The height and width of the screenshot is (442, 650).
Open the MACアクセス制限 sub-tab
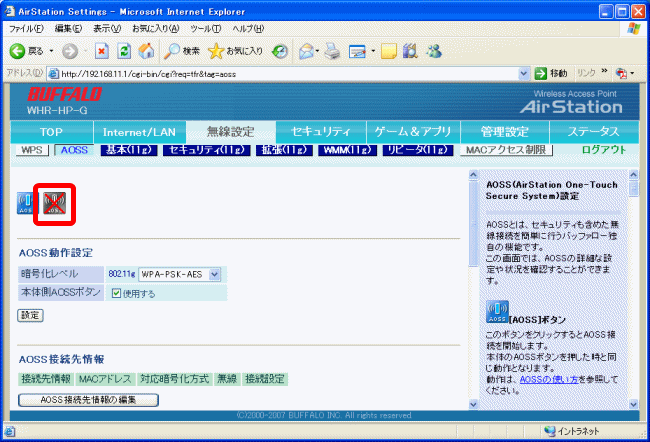pos(506,150)
